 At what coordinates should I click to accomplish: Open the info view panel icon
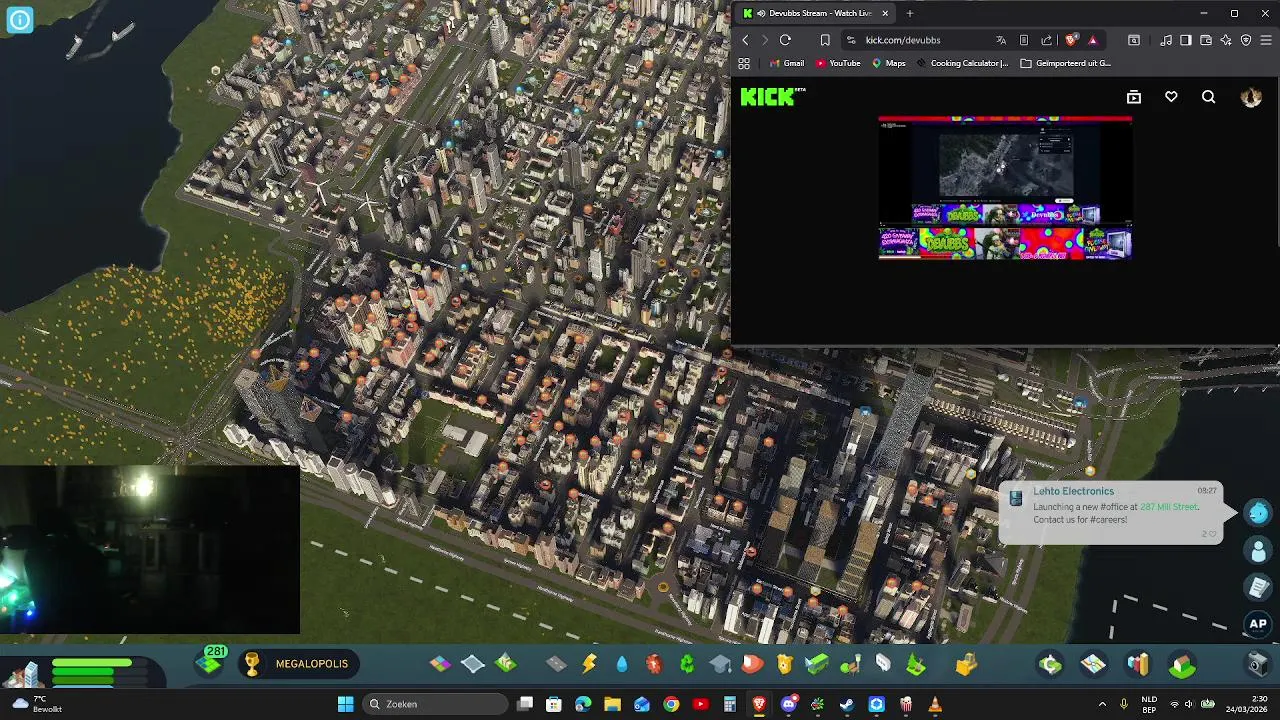tap(19, 19)
